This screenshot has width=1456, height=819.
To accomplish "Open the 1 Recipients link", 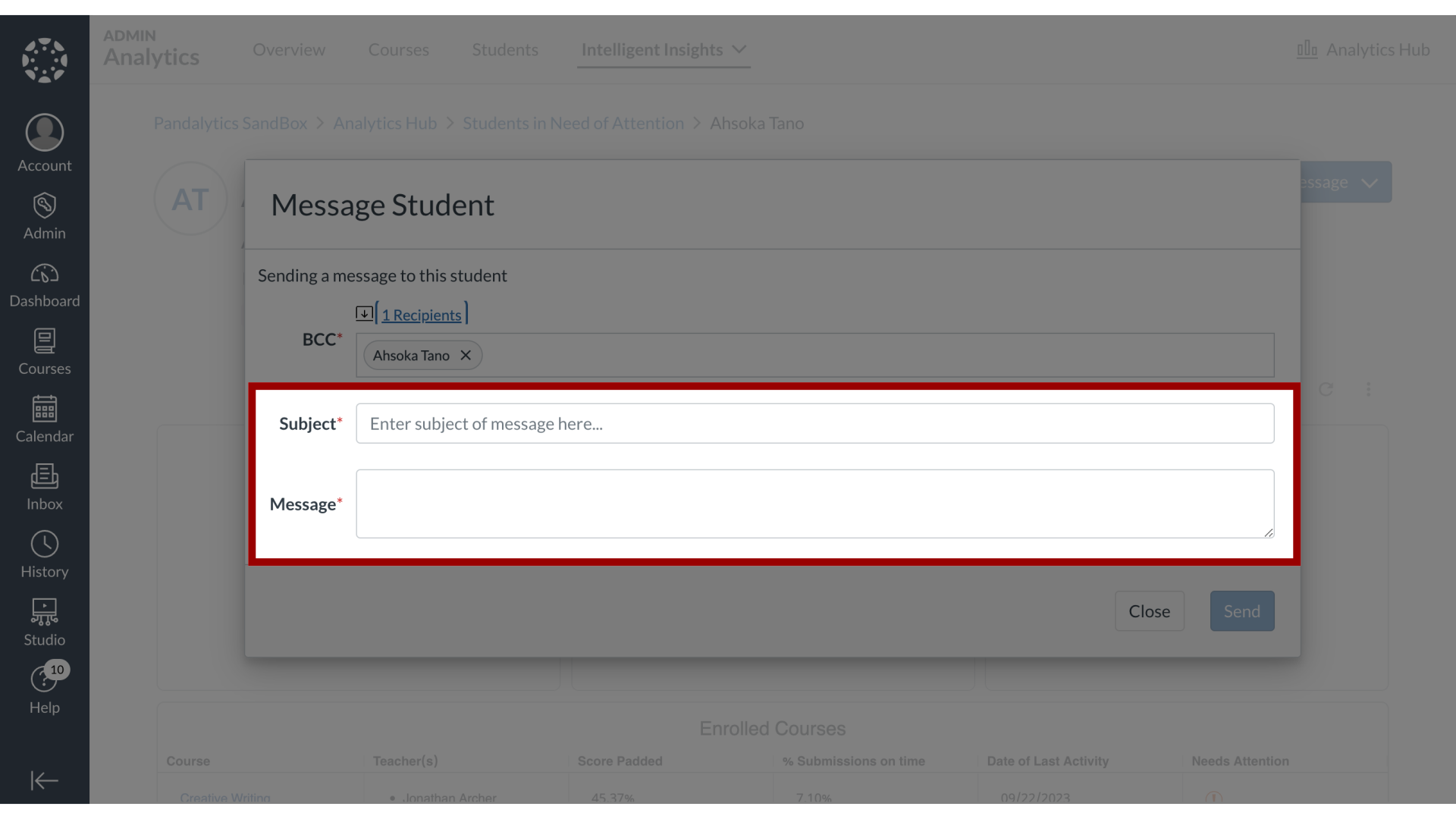I will [x=422, y=315].
